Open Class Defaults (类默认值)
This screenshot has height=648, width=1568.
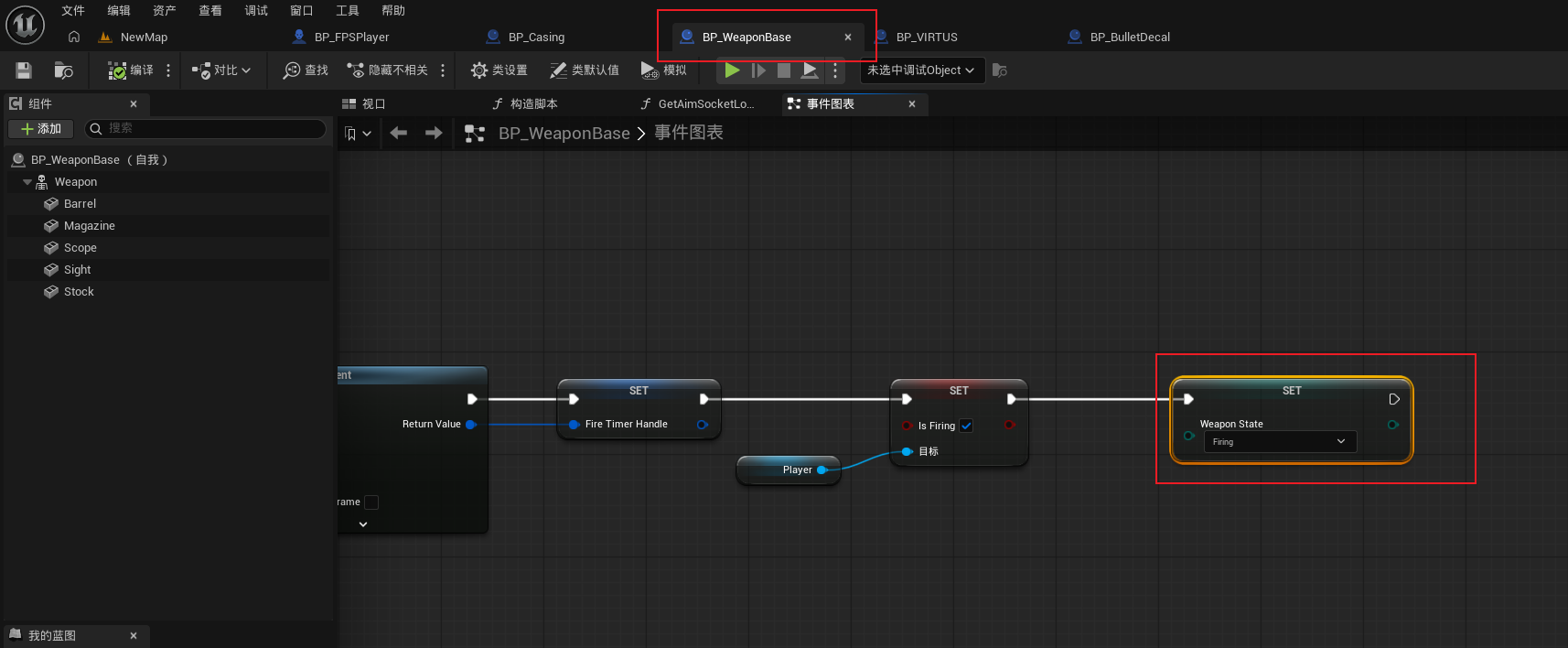click(584, 70)
